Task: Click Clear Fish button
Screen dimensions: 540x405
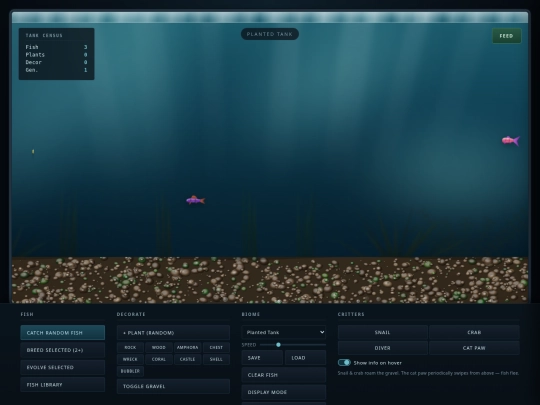Action: click(x=283, y=375)
